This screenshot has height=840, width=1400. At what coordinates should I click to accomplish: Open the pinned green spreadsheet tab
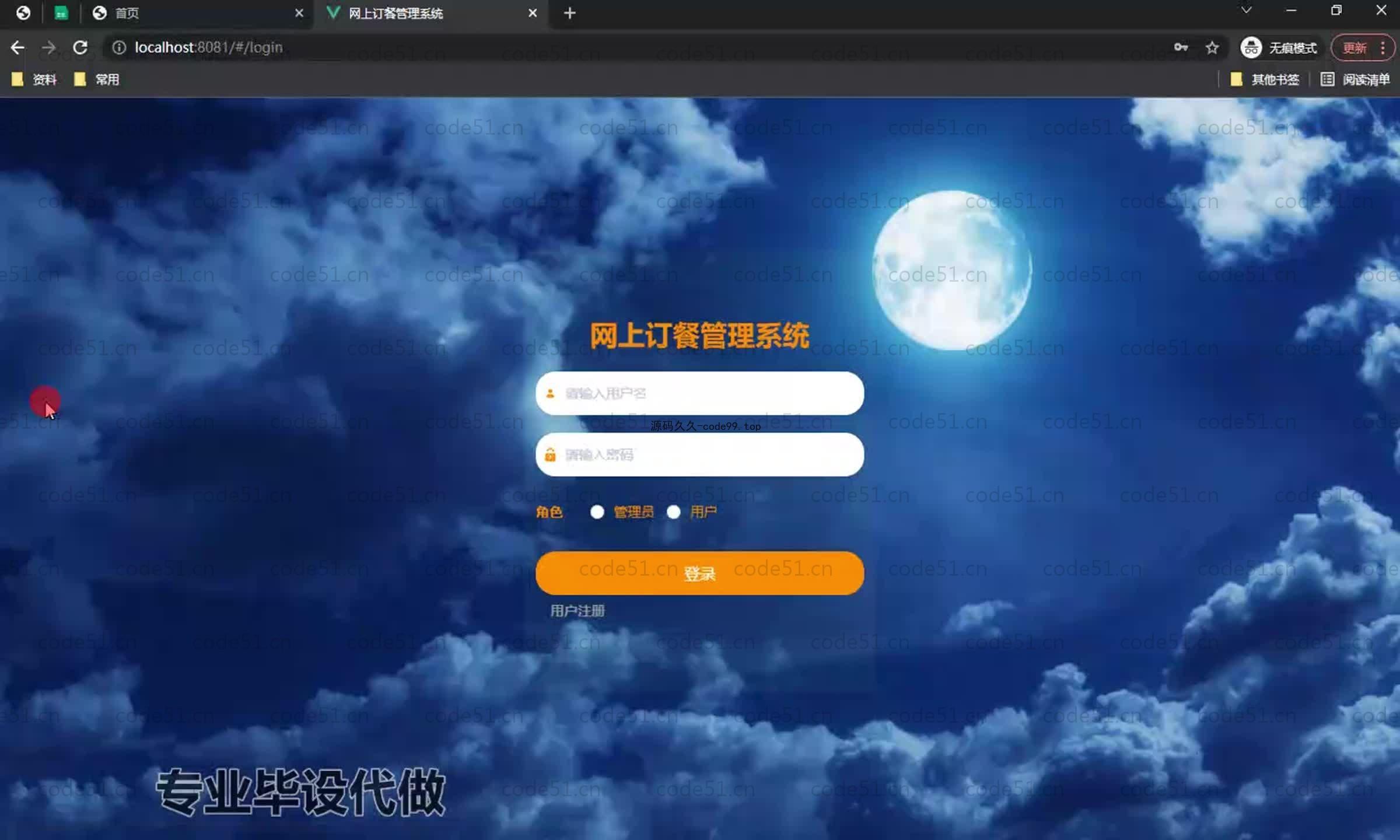click(x=61, y=13)
